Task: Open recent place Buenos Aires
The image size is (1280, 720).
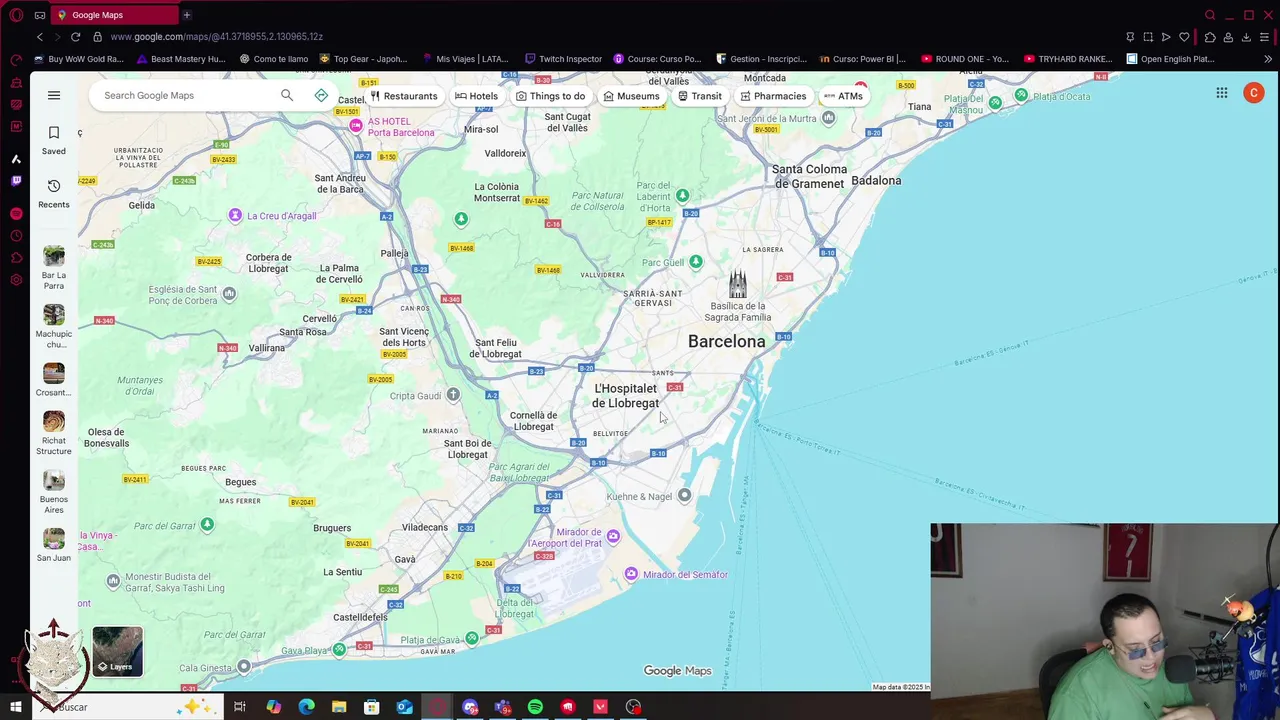Action: click(54, 492)
